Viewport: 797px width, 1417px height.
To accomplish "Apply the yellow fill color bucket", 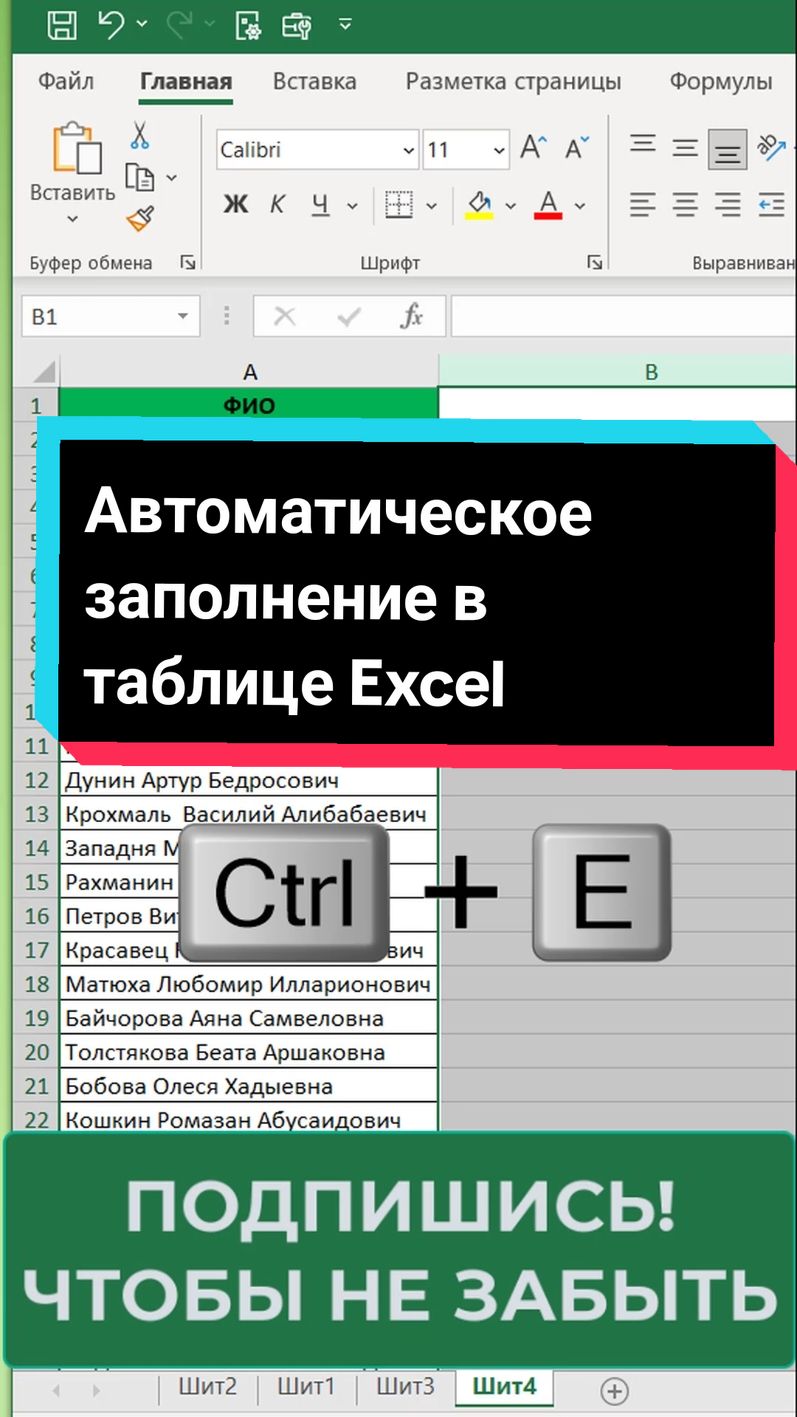I will point(480,206).
